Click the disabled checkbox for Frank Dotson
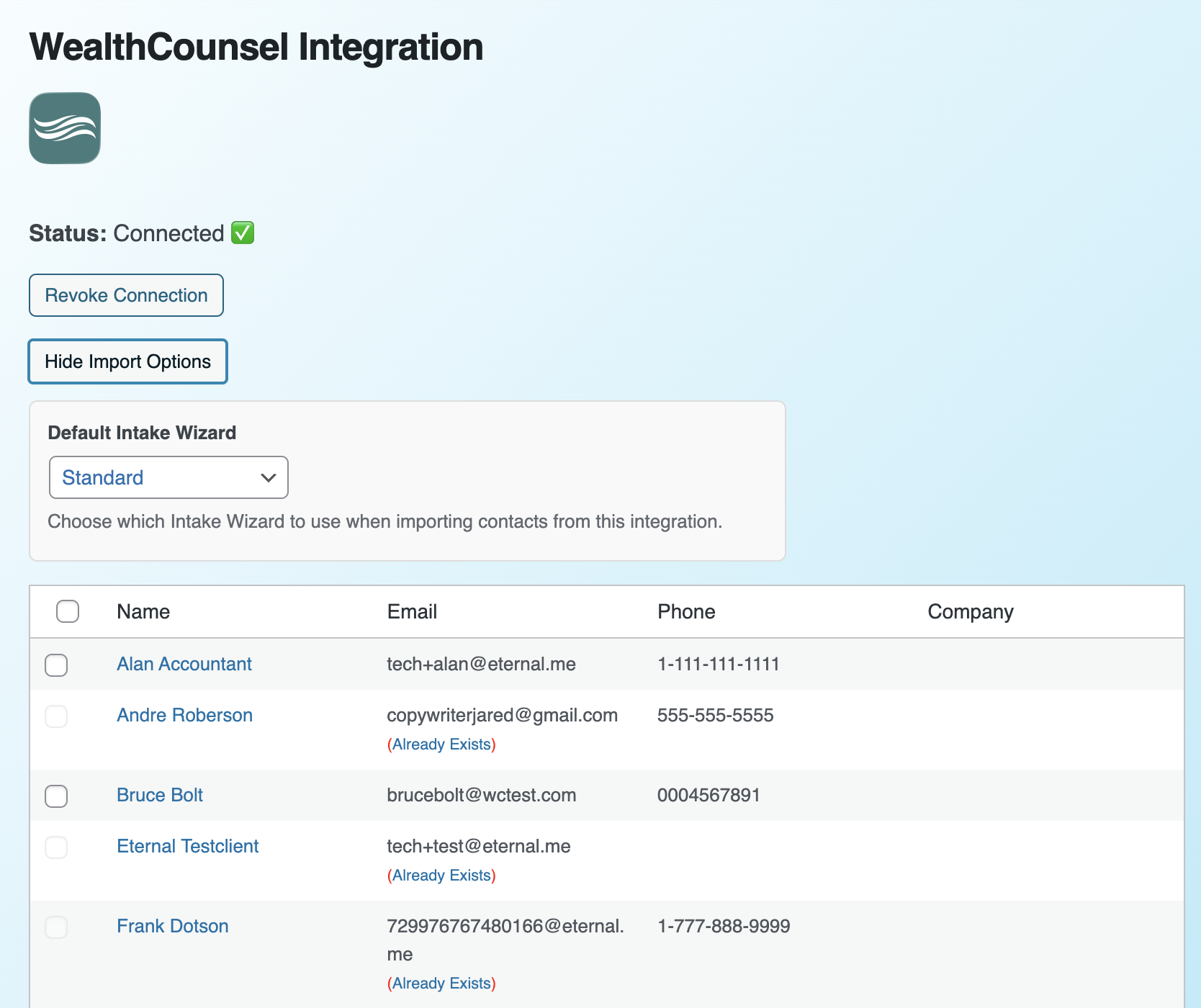 (56, 927)
